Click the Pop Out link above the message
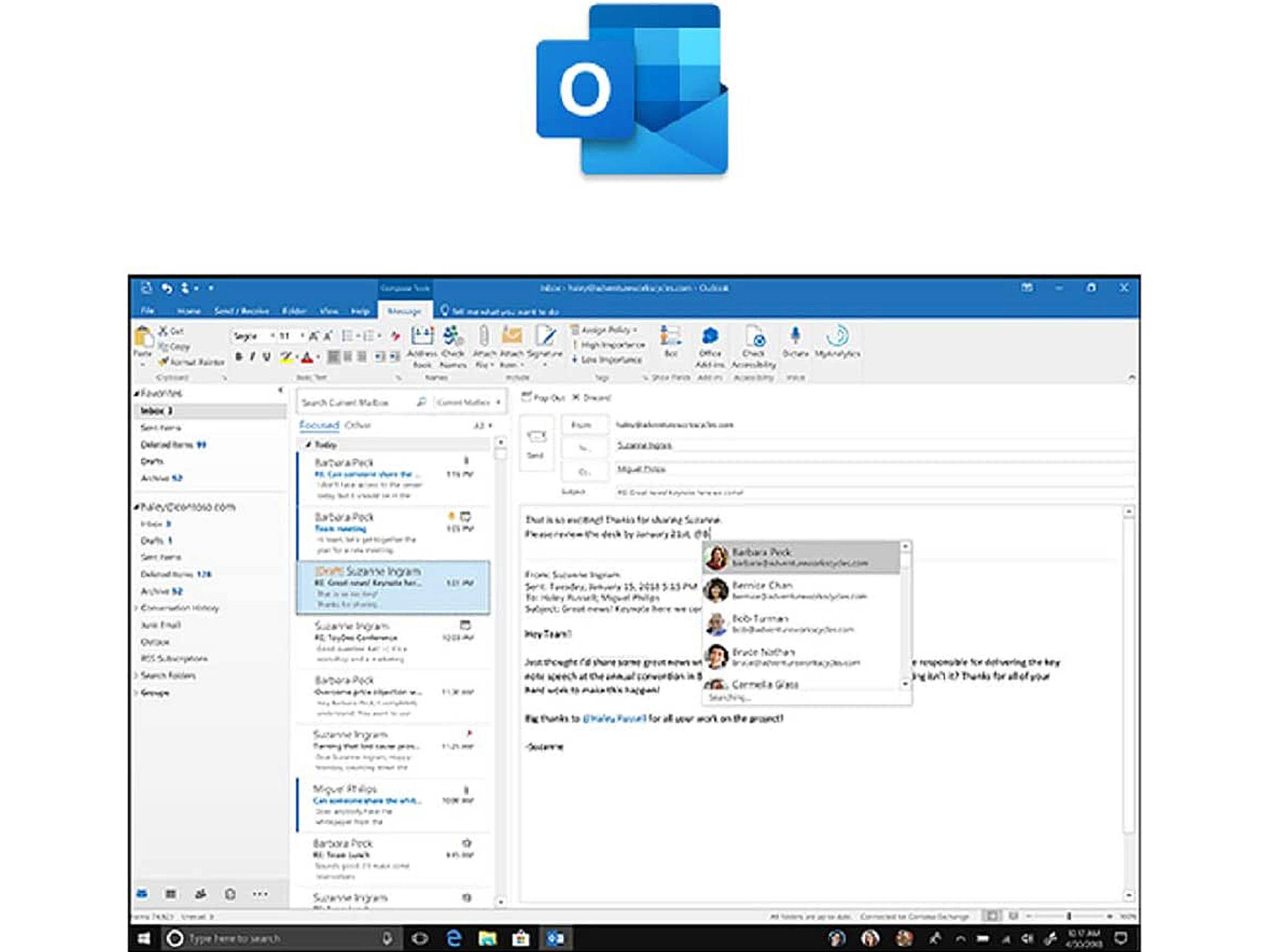The height and width of the screenshot is (952, 1270). (x=550, y=398)
